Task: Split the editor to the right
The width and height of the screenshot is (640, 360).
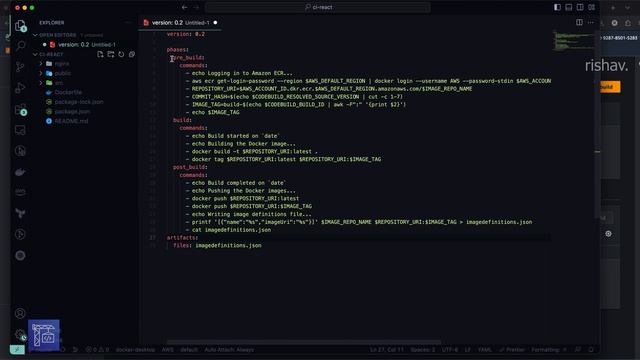Action: tap(579, 22)
